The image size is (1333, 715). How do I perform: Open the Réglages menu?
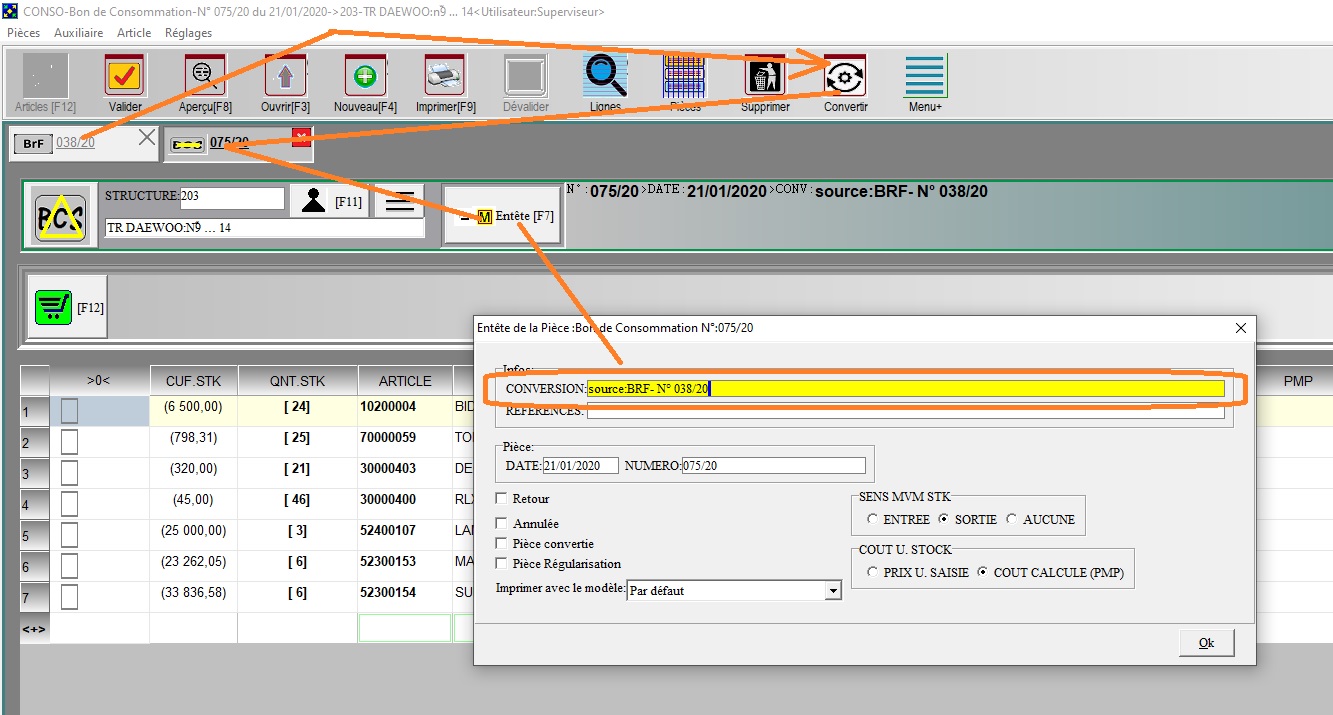click(189, 33)
